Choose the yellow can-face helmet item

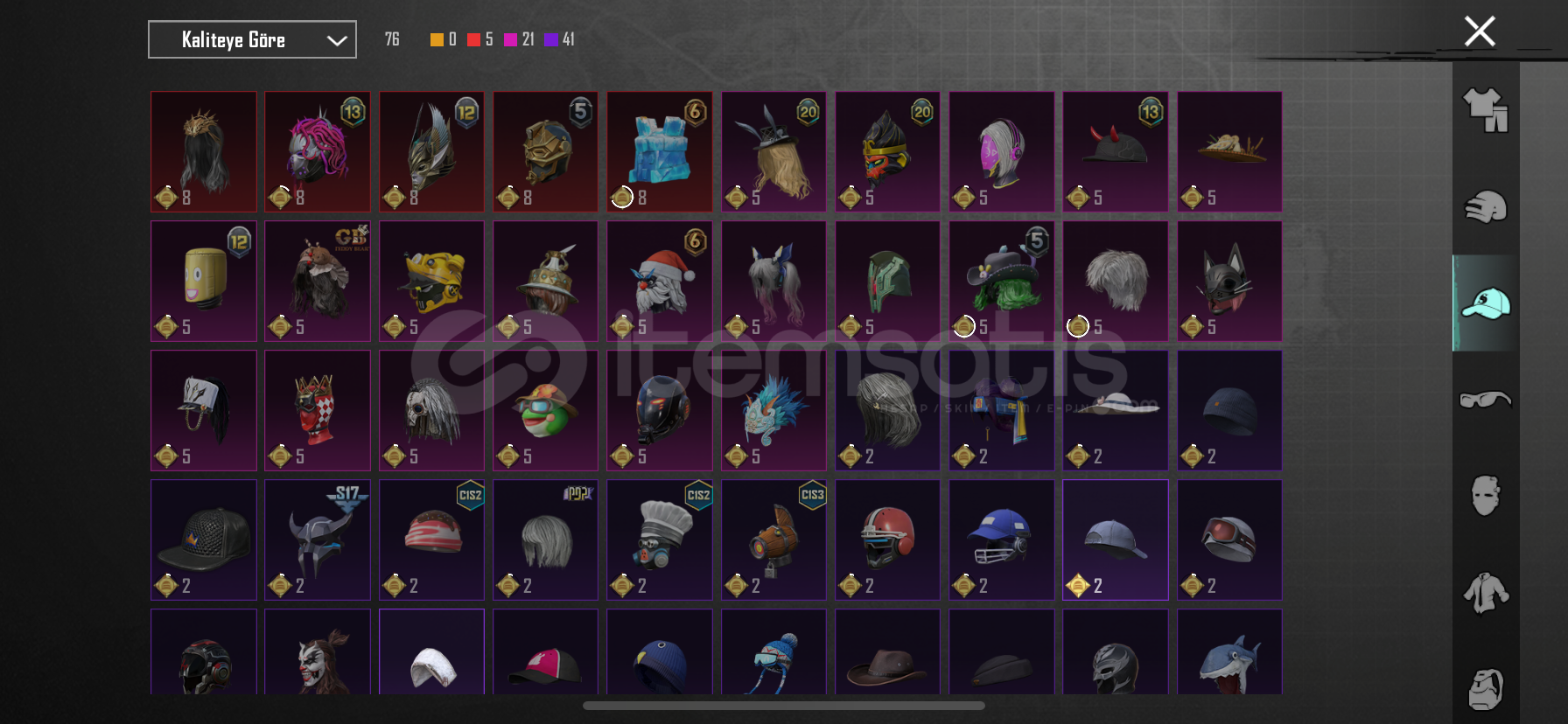click(204, 282)
